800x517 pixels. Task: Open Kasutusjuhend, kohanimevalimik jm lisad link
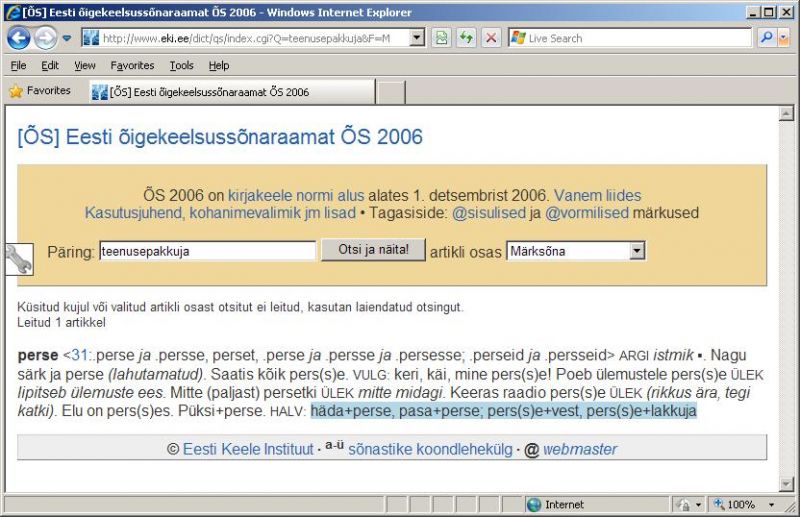click(220, 213)
